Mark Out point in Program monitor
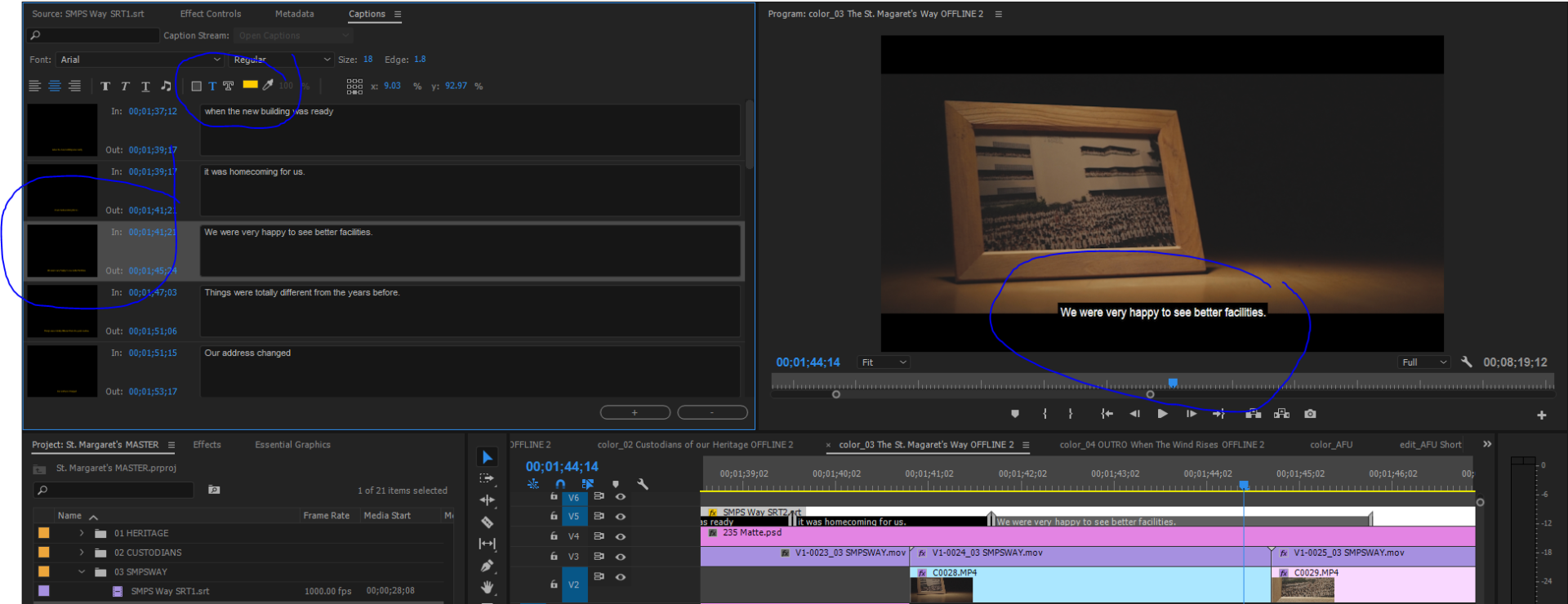Image resolution: width=1568 pixels, height=604 pixels. [1071, 414]
